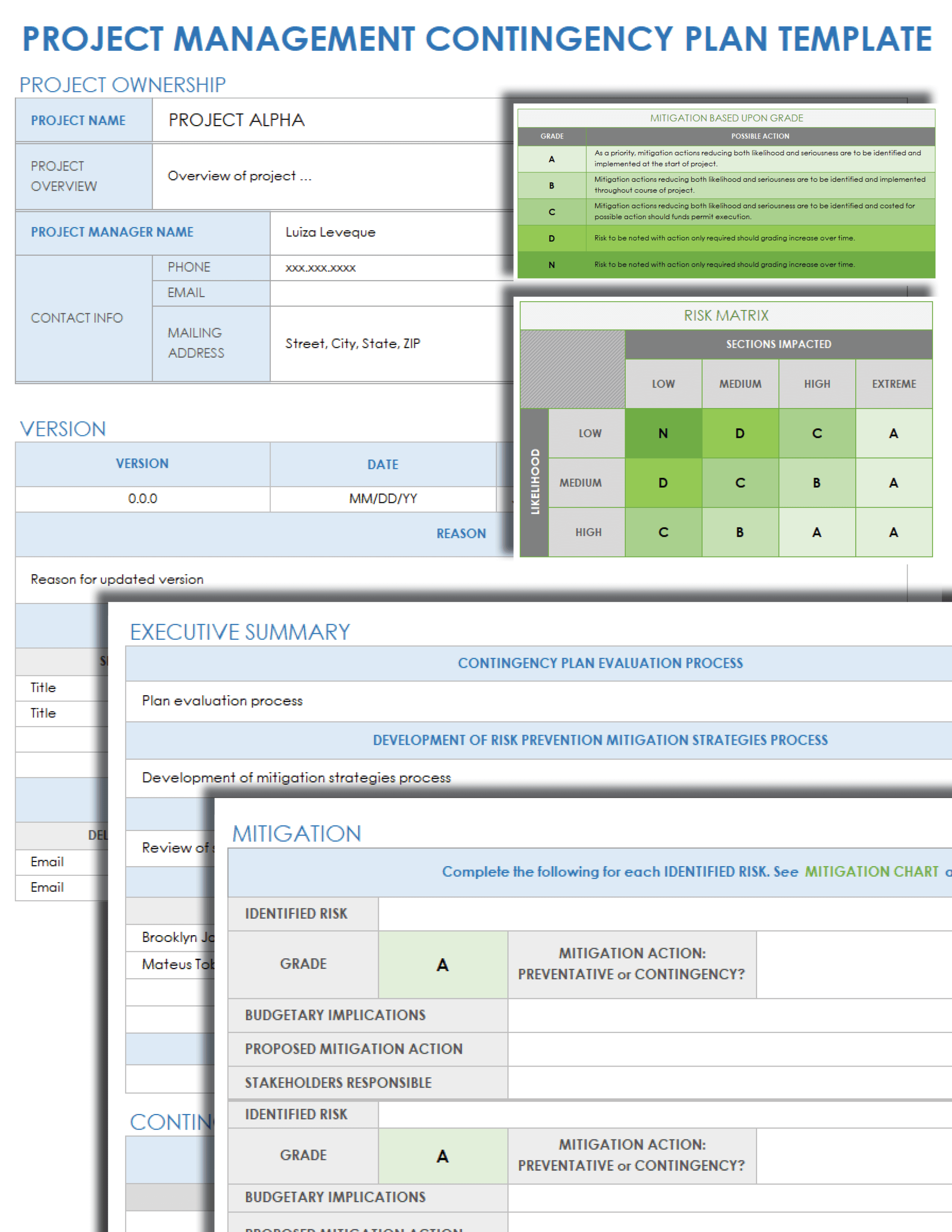This screenshot has width=952, height=1232.
Task: Click the N cell in the Risk Matrix
Action: click(x=663, y=433)
